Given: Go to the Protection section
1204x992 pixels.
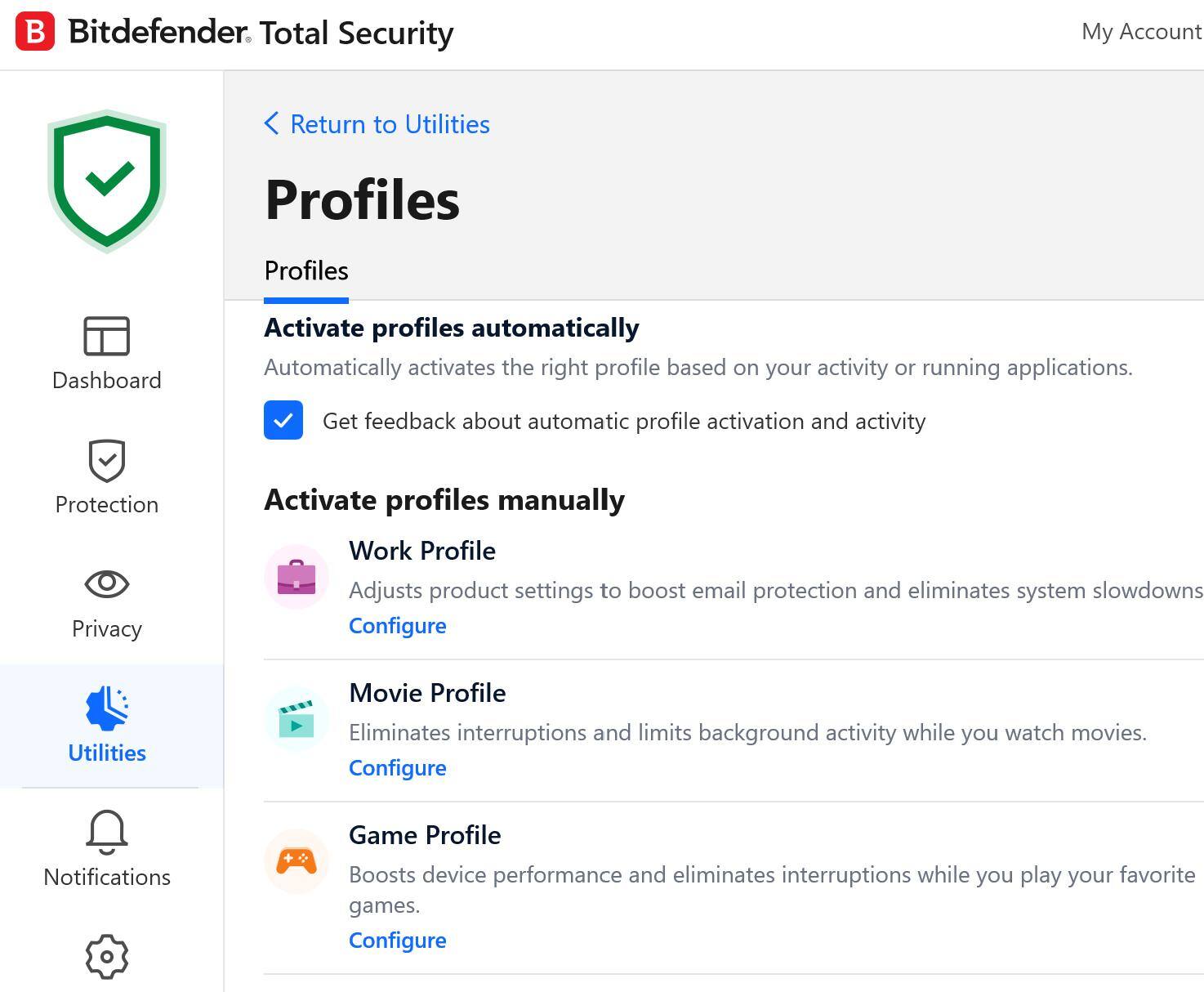Looking at the screenshot, I should pyautogui.click(x=107, y=478).
